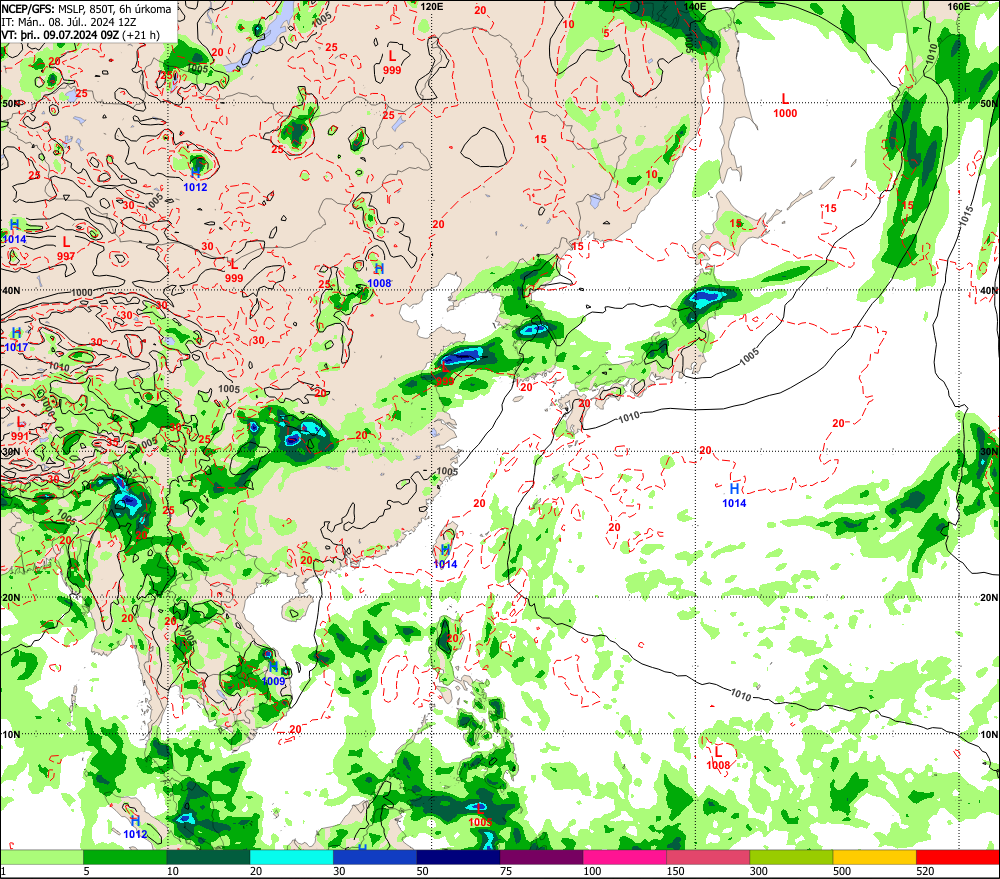Screen dimensions: 1000x879
Task: Click the 160E longitude label
Action: pos(959,6)
